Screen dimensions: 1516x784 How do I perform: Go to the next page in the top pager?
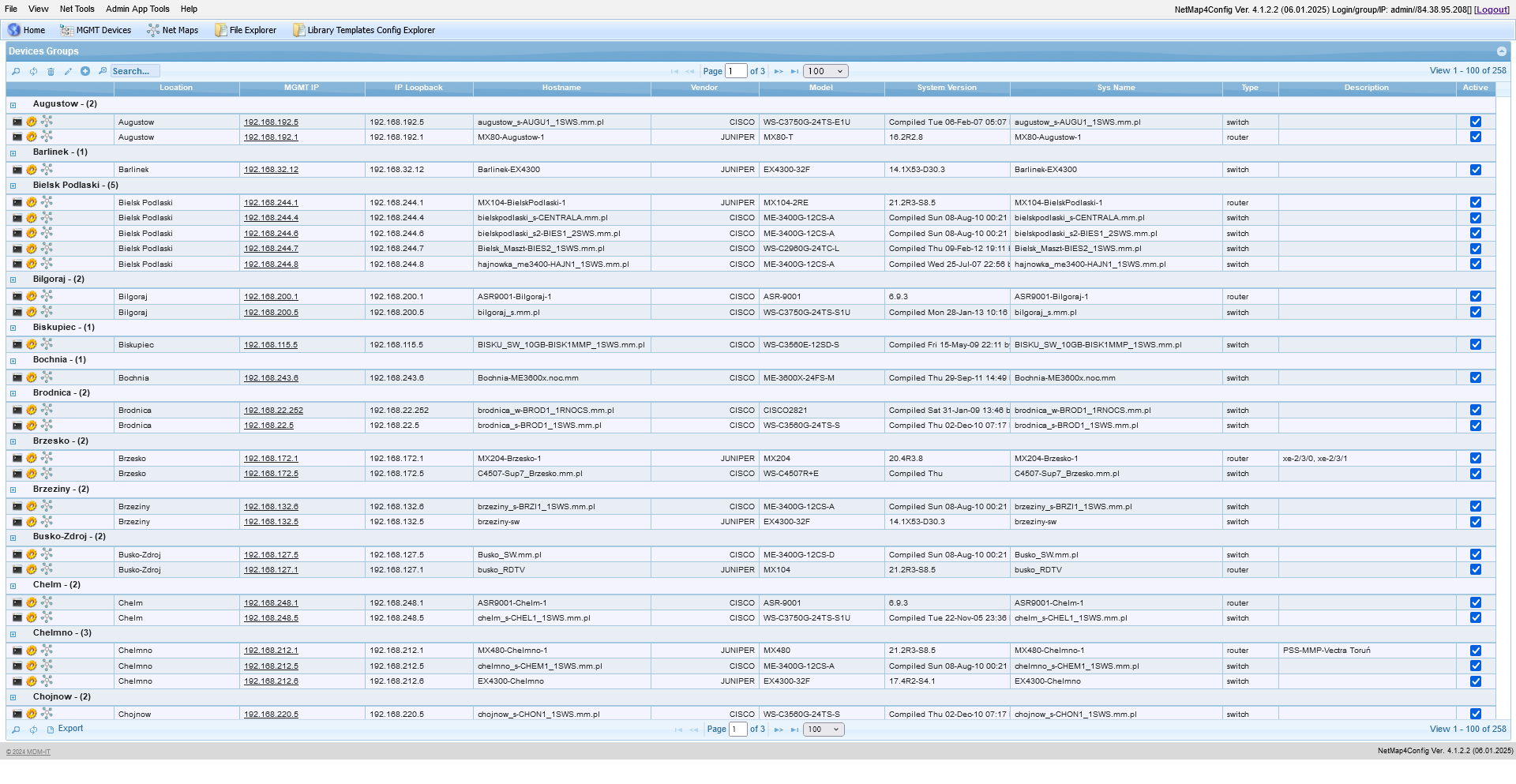(x=779, y=71)
